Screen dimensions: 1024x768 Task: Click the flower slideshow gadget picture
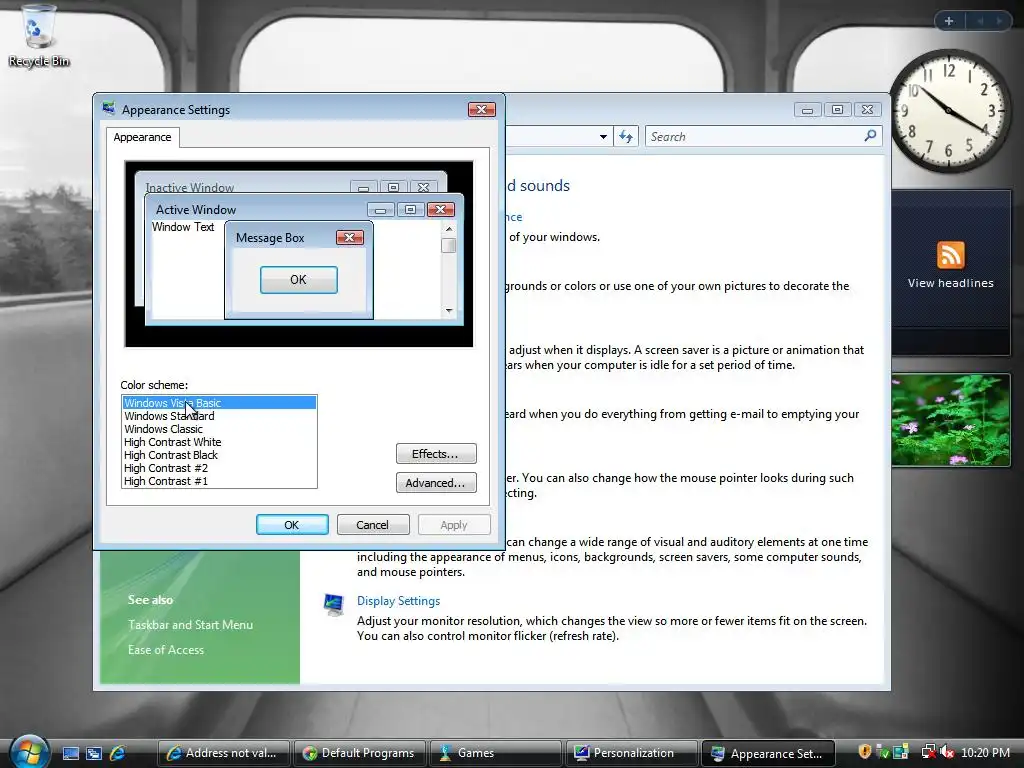[x=950, y=420]
